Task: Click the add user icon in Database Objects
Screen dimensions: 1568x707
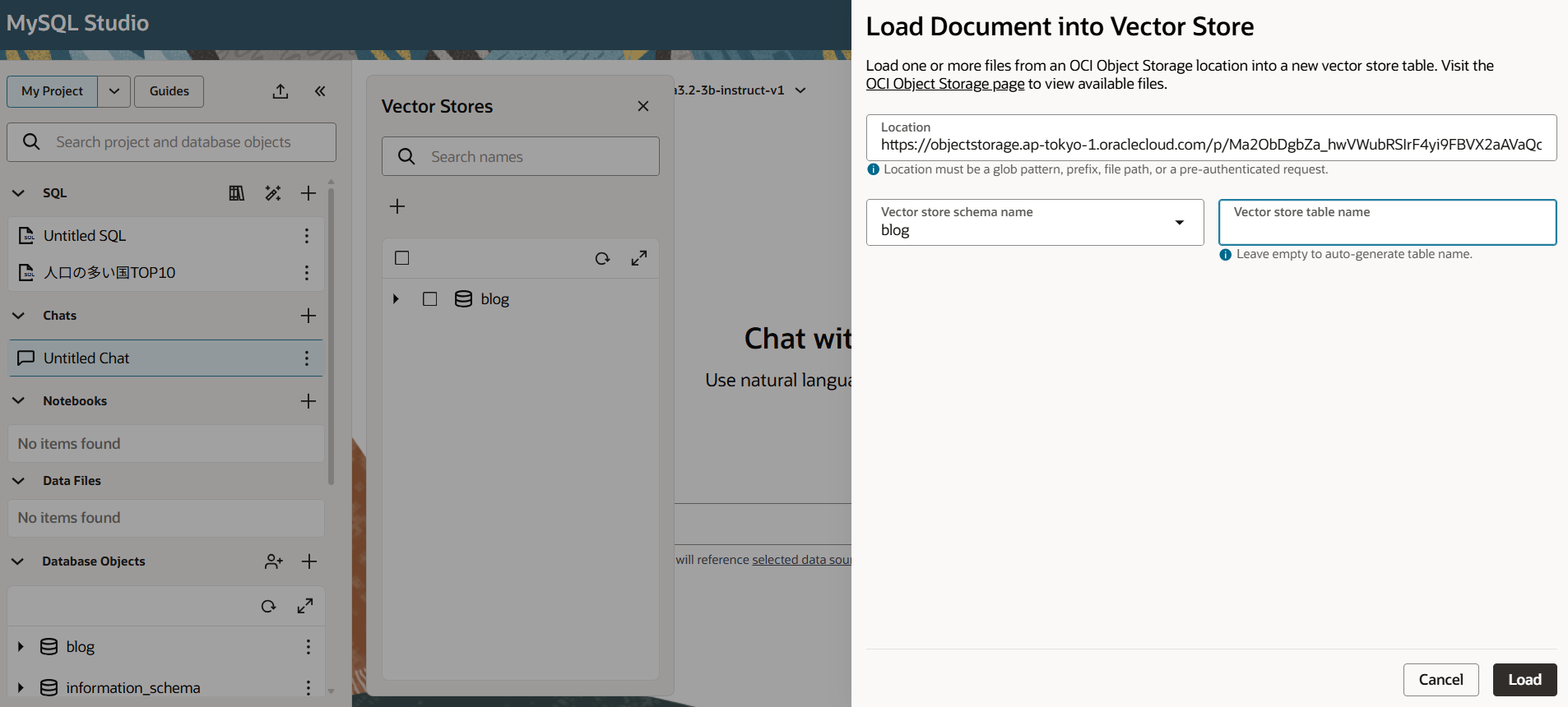Action: (274, 561)
